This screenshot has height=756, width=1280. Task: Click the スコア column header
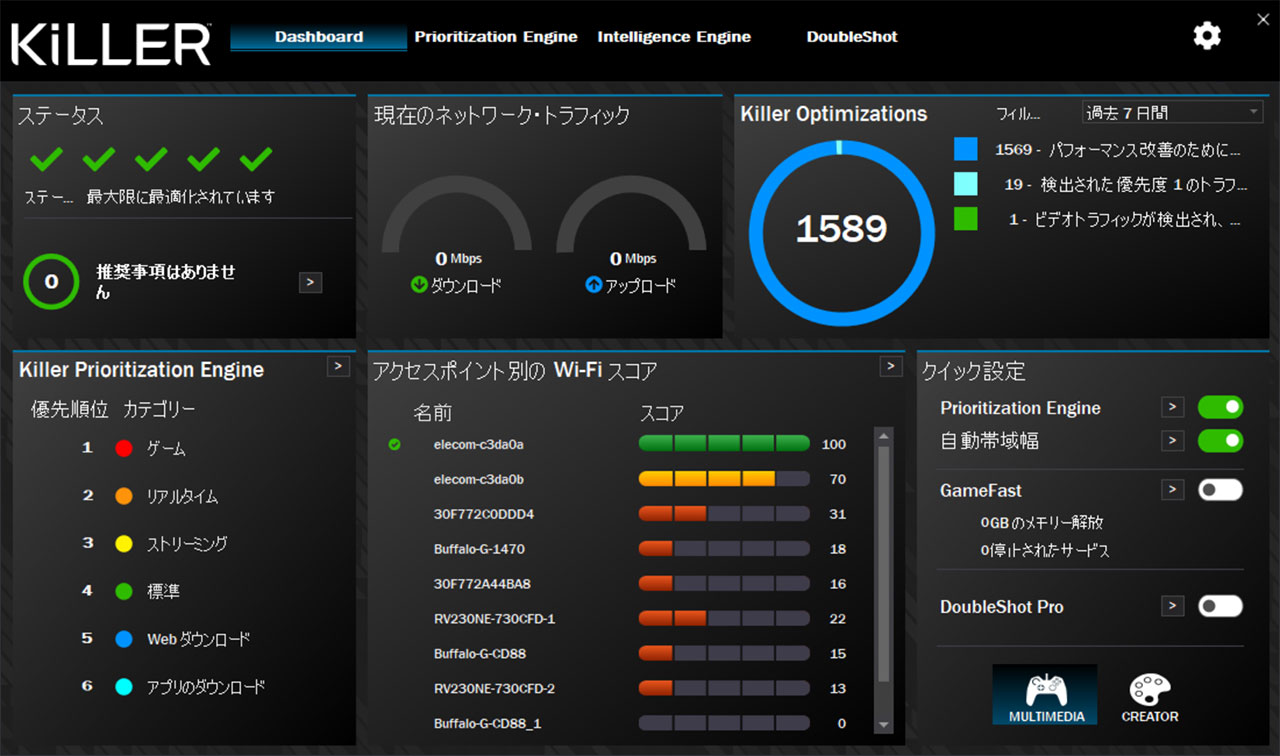(x=661, y=413)
